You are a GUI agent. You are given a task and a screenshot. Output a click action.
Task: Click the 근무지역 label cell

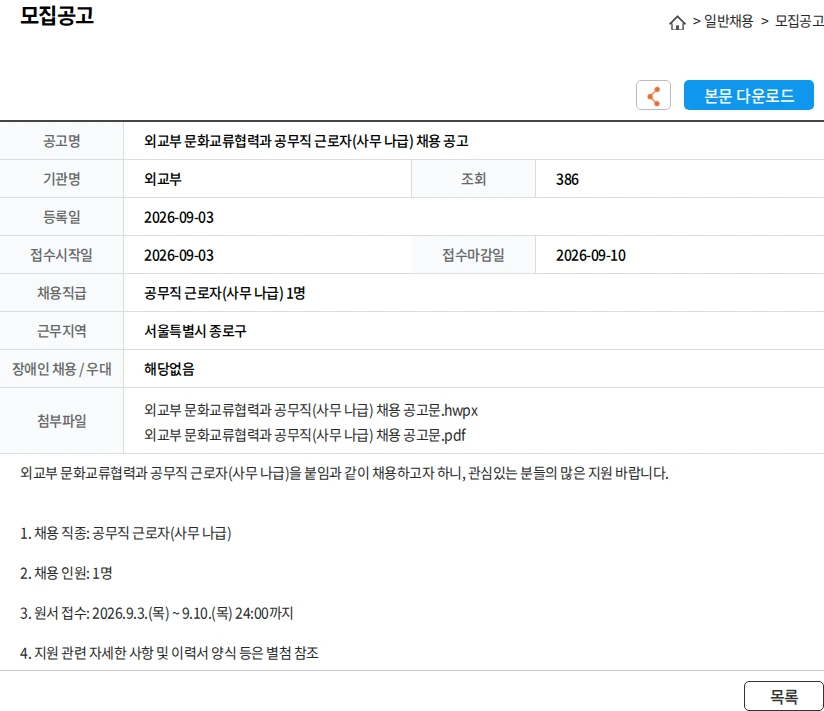61,331
